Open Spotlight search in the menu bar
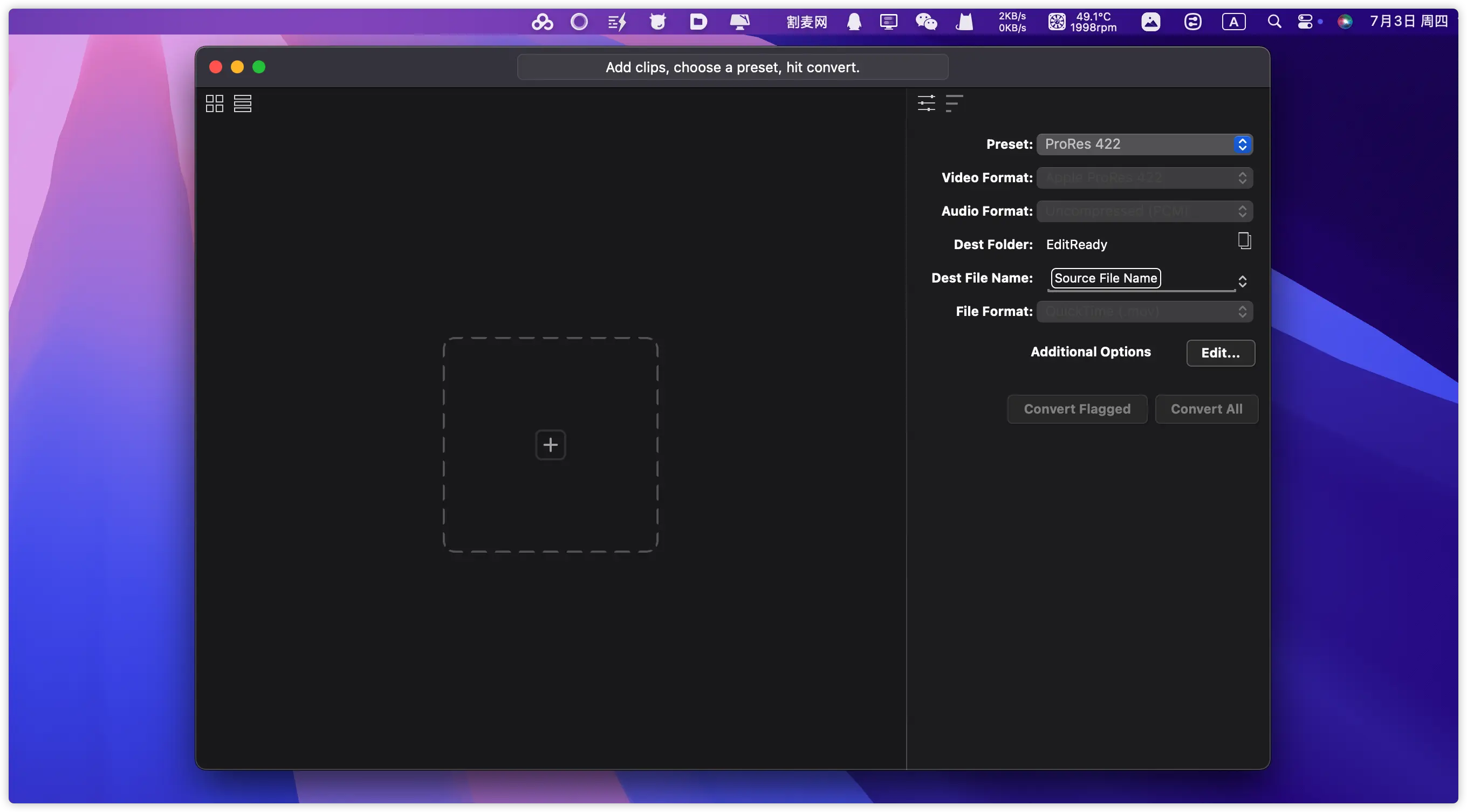 click(x=1274, y=22)
